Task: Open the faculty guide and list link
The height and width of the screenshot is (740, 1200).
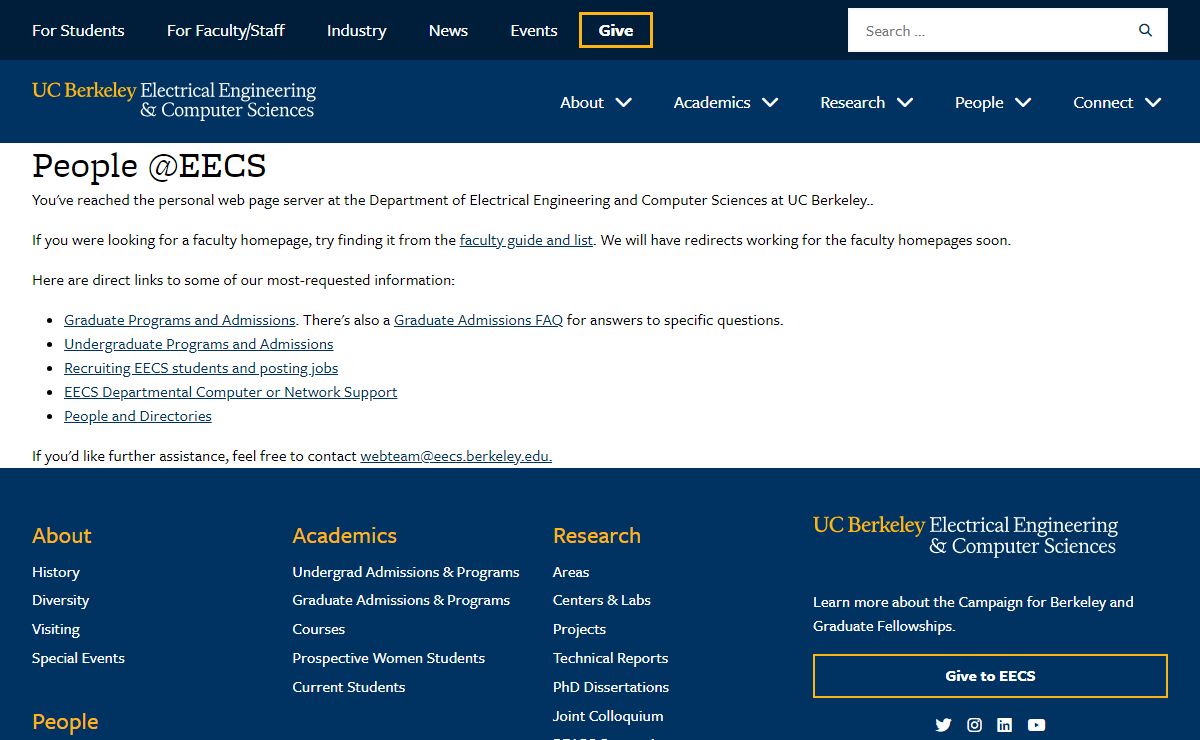Action: pos(526,240)
